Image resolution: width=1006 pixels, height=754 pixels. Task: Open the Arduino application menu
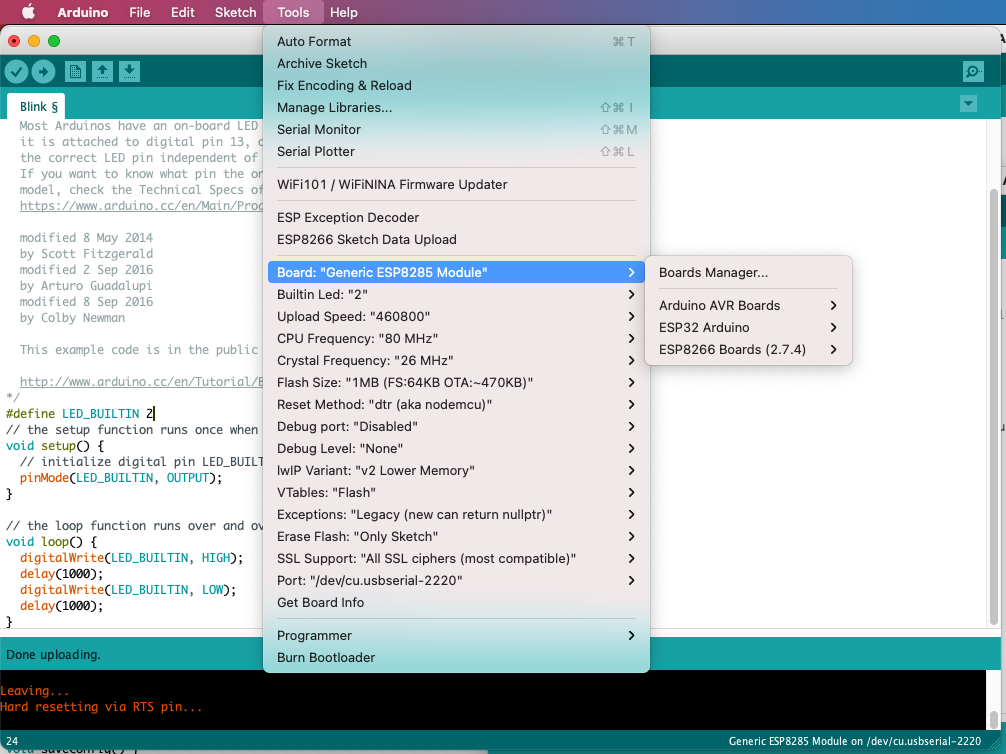pos(83,12)
